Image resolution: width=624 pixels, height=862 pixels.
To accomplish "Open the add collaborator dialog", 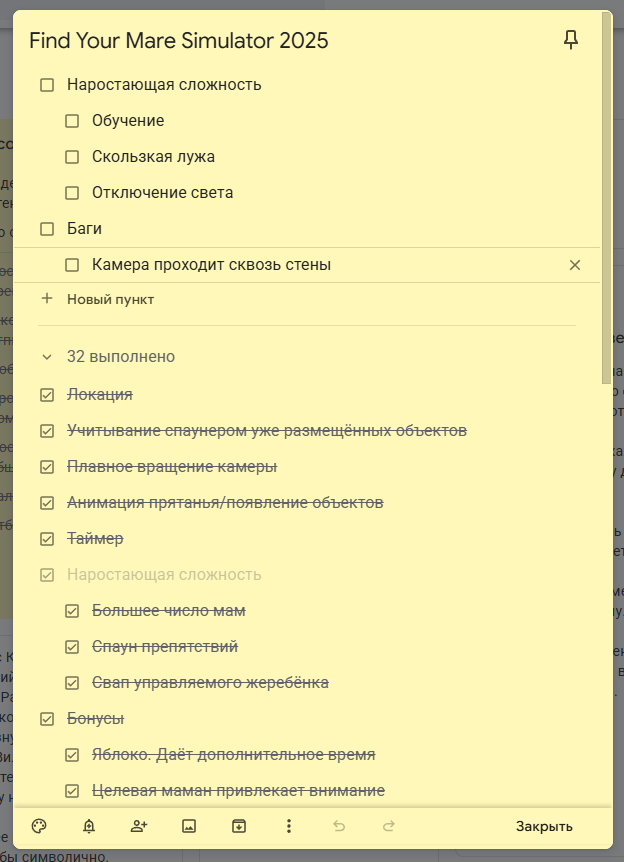I will coord(139,826).
